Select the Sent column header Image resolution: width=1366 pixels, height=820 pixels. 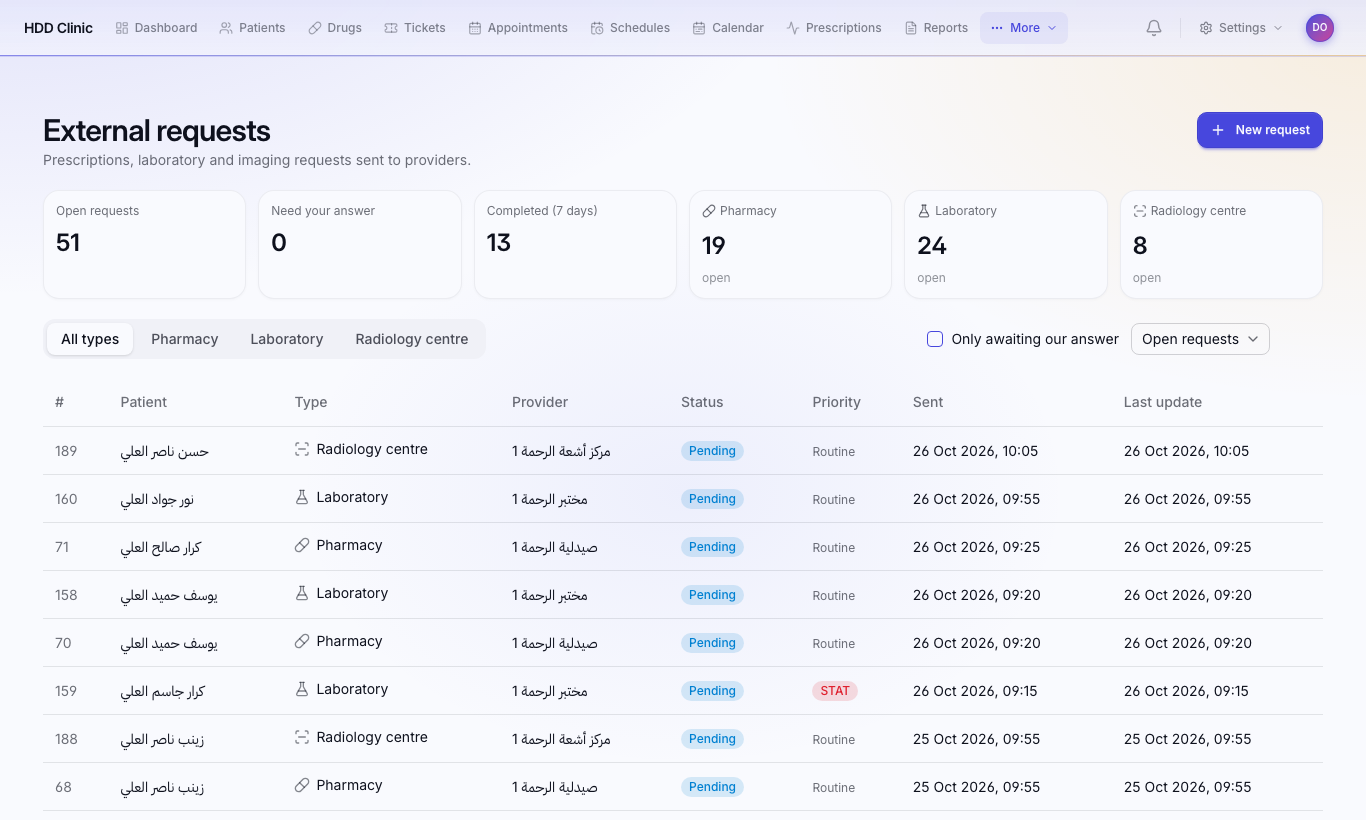[x=928, y=402]
